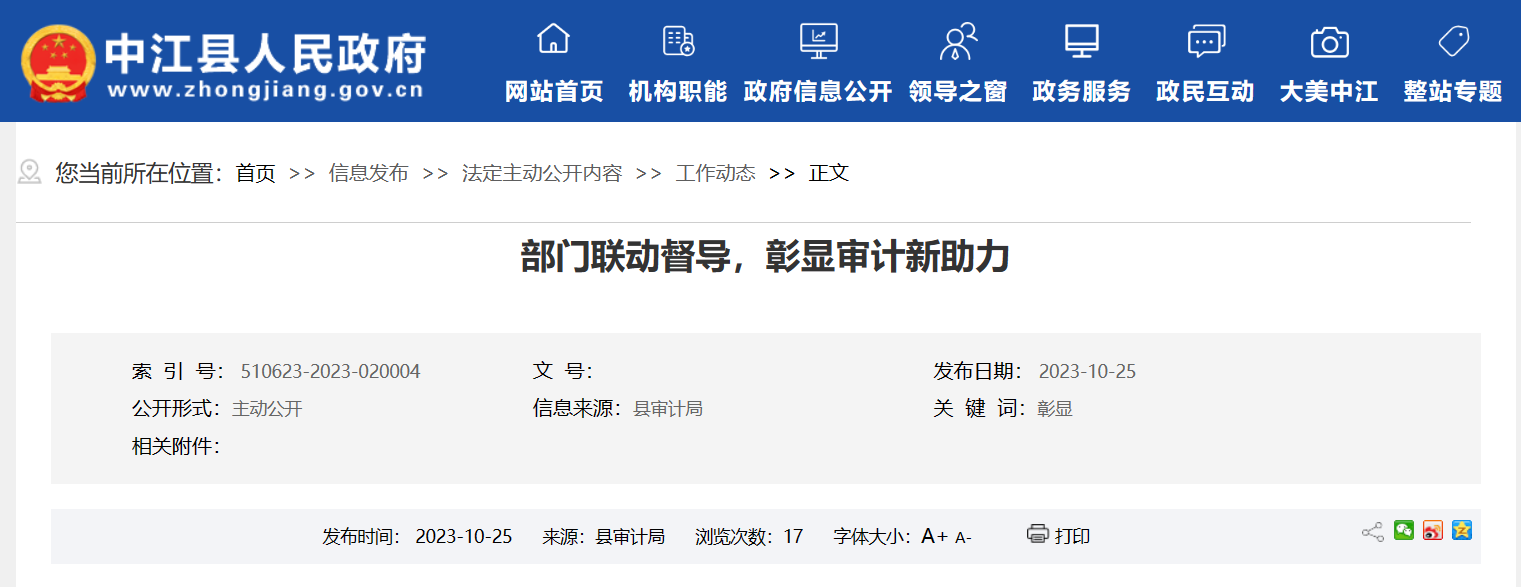Share article to Sina Weibo
This screenshot has width=1521, height=587.
(1433, 531)
